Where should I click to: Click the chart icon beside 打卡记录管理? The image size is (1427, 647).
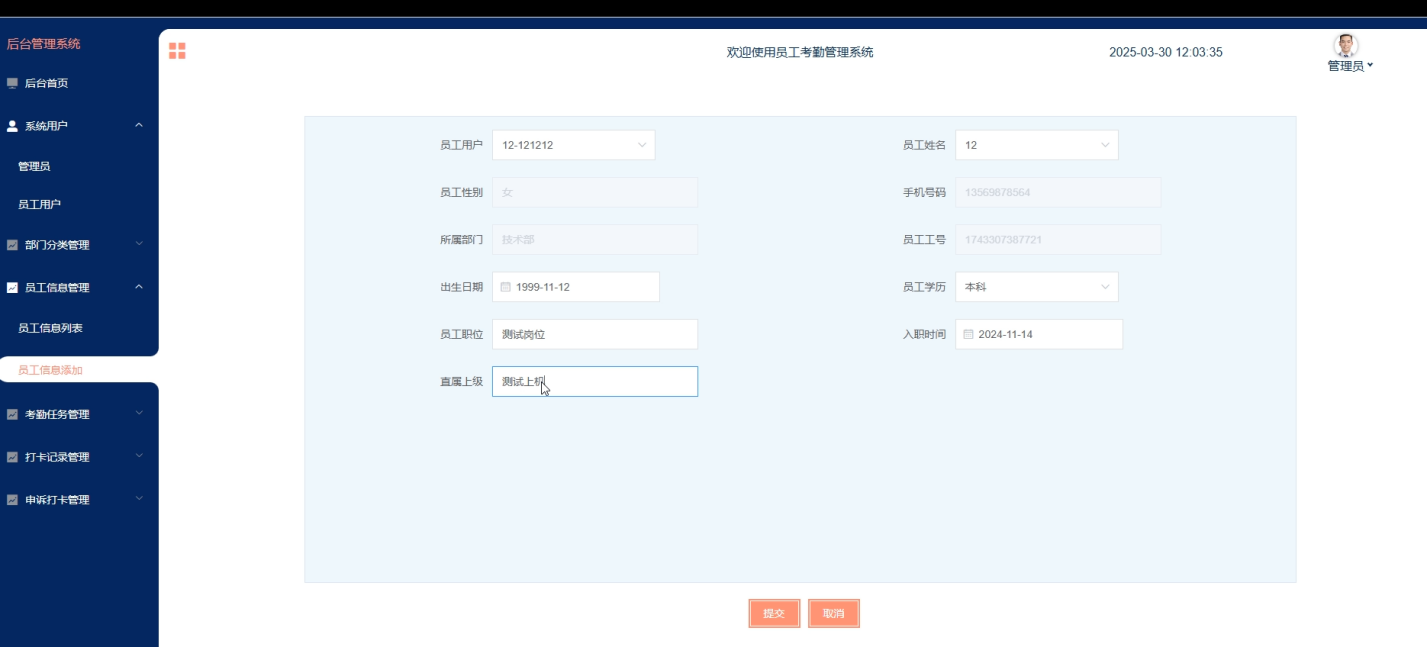coord(12,457)
